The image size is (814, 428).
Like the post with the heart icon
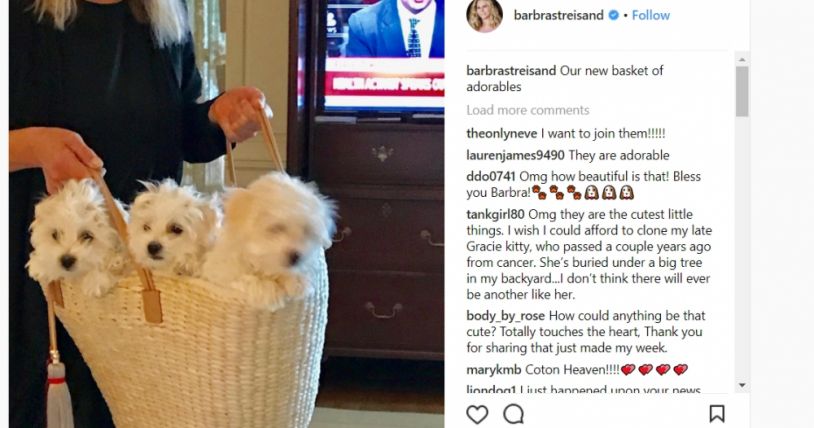coord(477,414)
